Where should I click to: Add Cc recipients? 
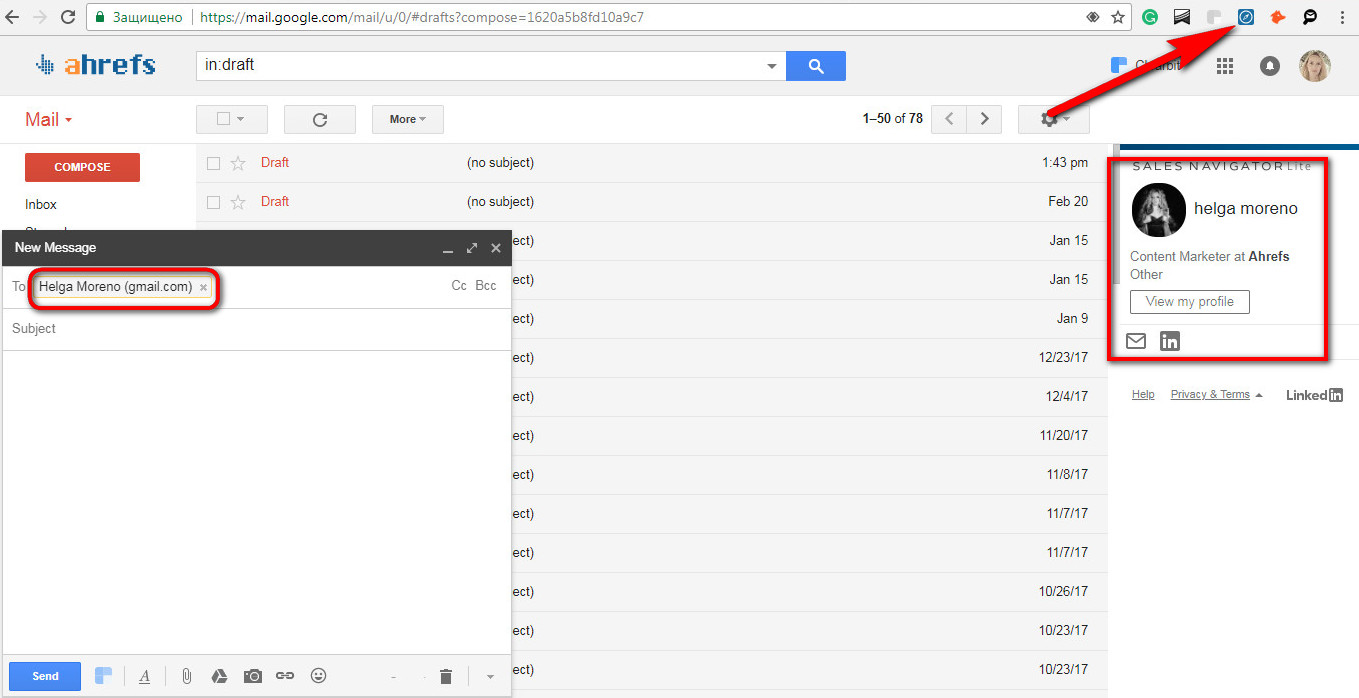point(459,285)
